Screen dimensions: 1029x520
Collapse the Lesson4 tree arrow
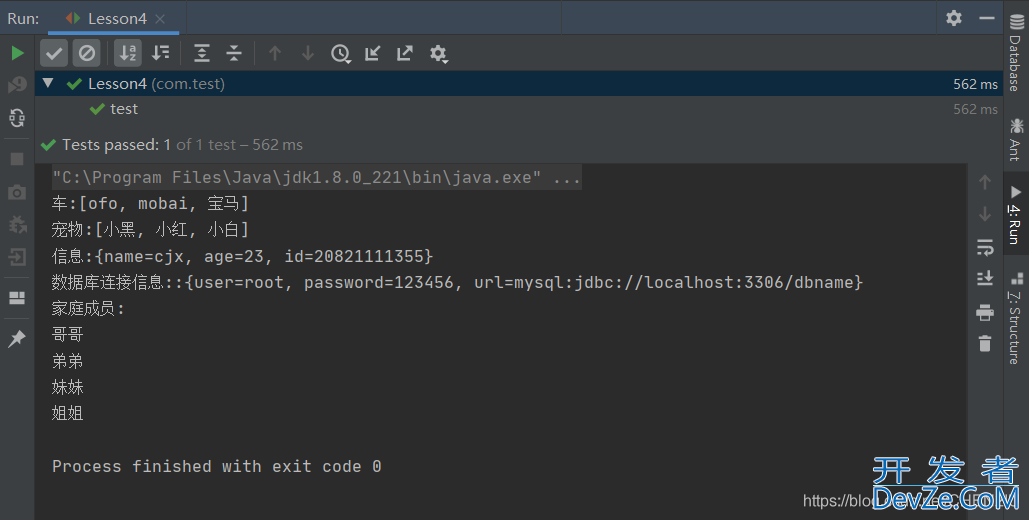tap(48, 84)
